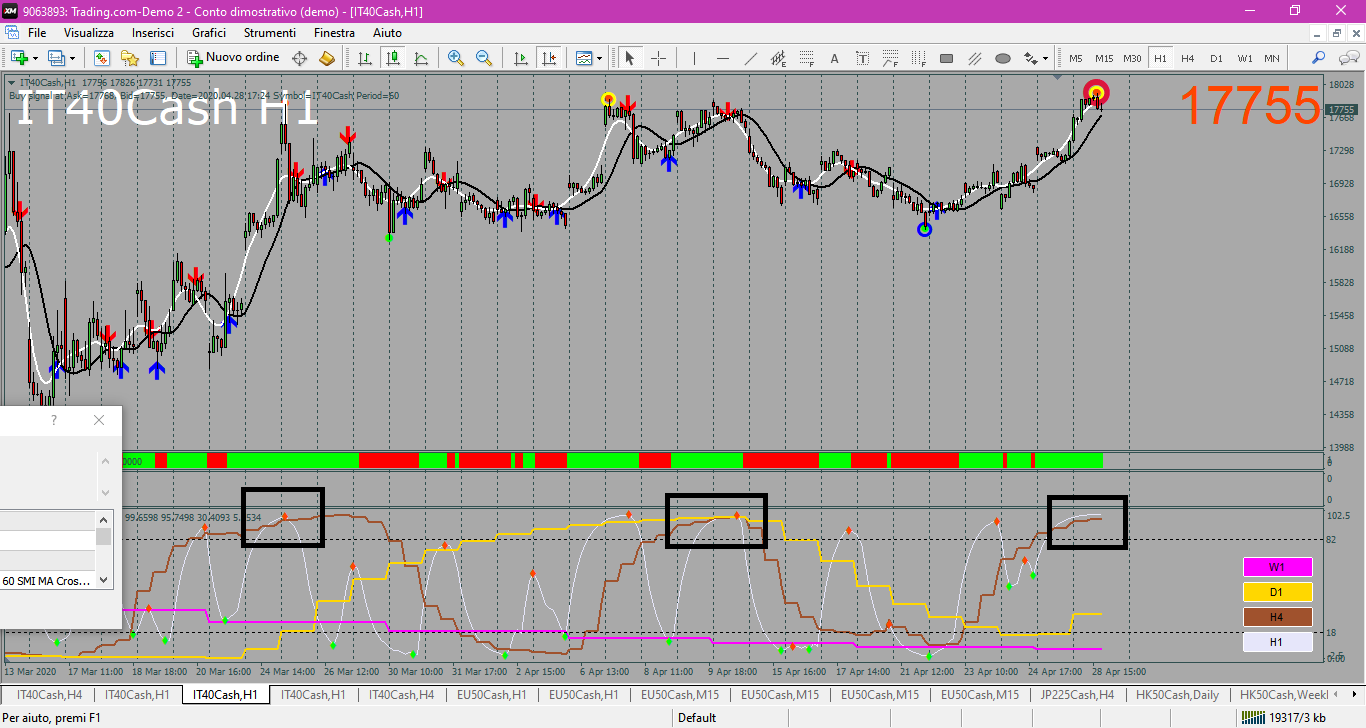Switch to M30 timeframe

tap(1132, 58)
